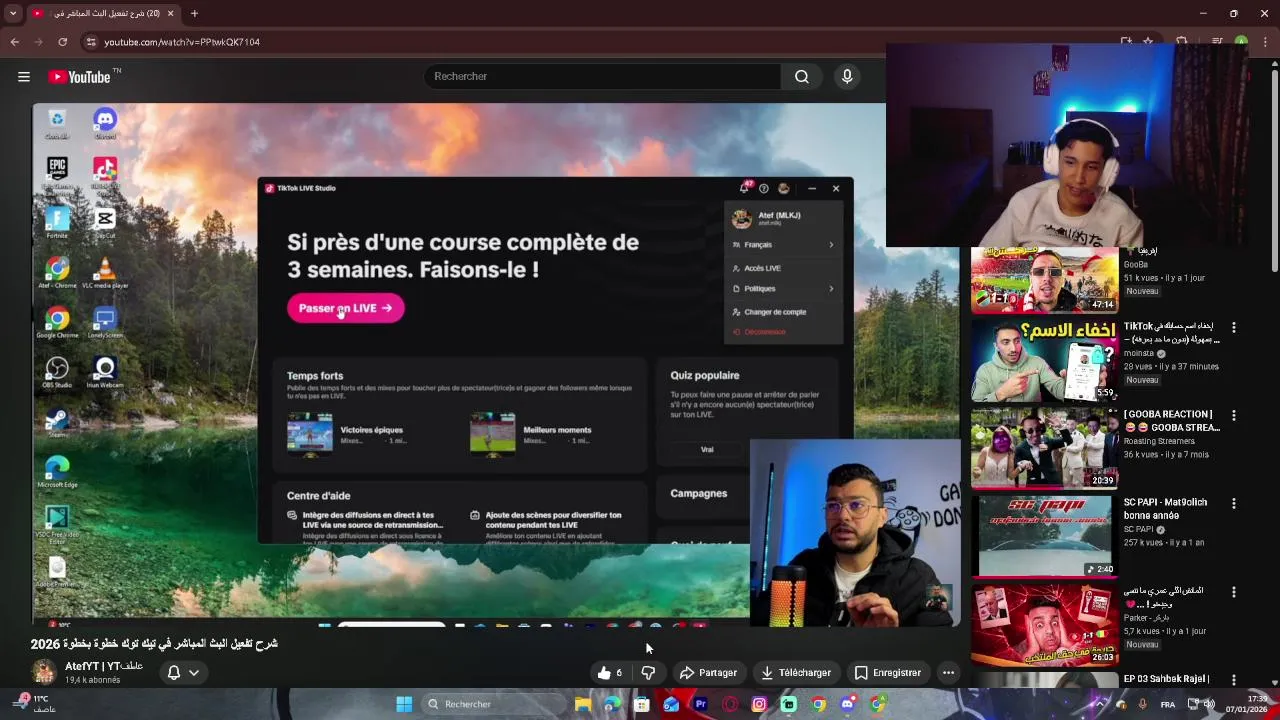Viewport: 1280px width, 720px height.
Task: Open Adobe Premiere Pro from the taskbar
Action: (x=700, y=704)
